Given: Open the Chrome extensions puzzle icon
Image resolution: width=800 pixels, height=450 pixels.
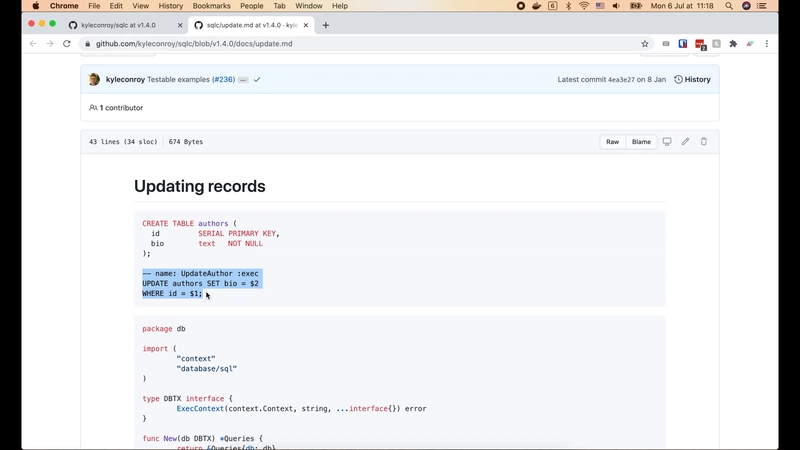Looking at the screenshot, I should pyautogui.click(x=733, y=44).
